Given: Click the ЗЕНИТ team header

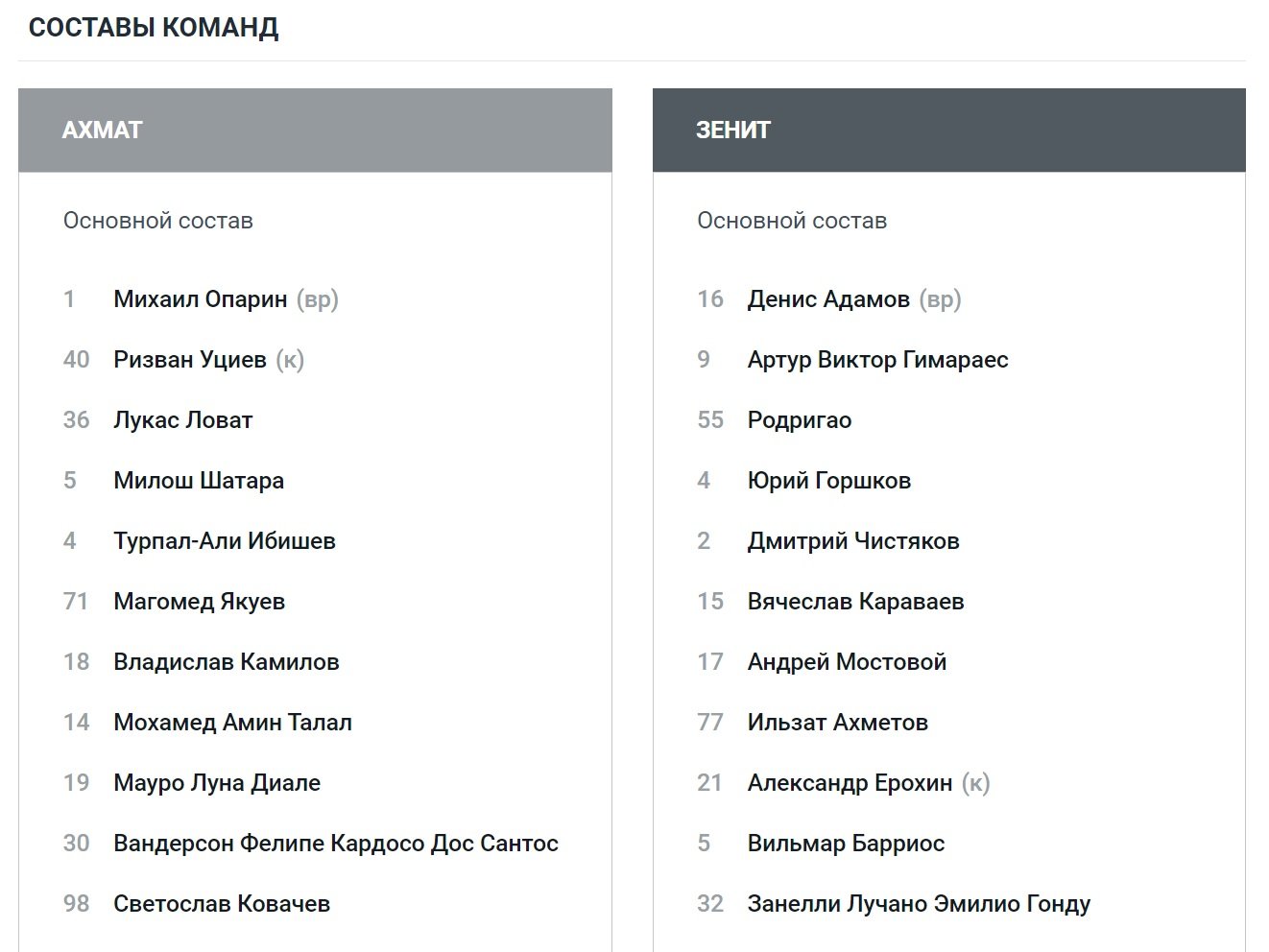Looking at the screenshot, I should 733,130.
